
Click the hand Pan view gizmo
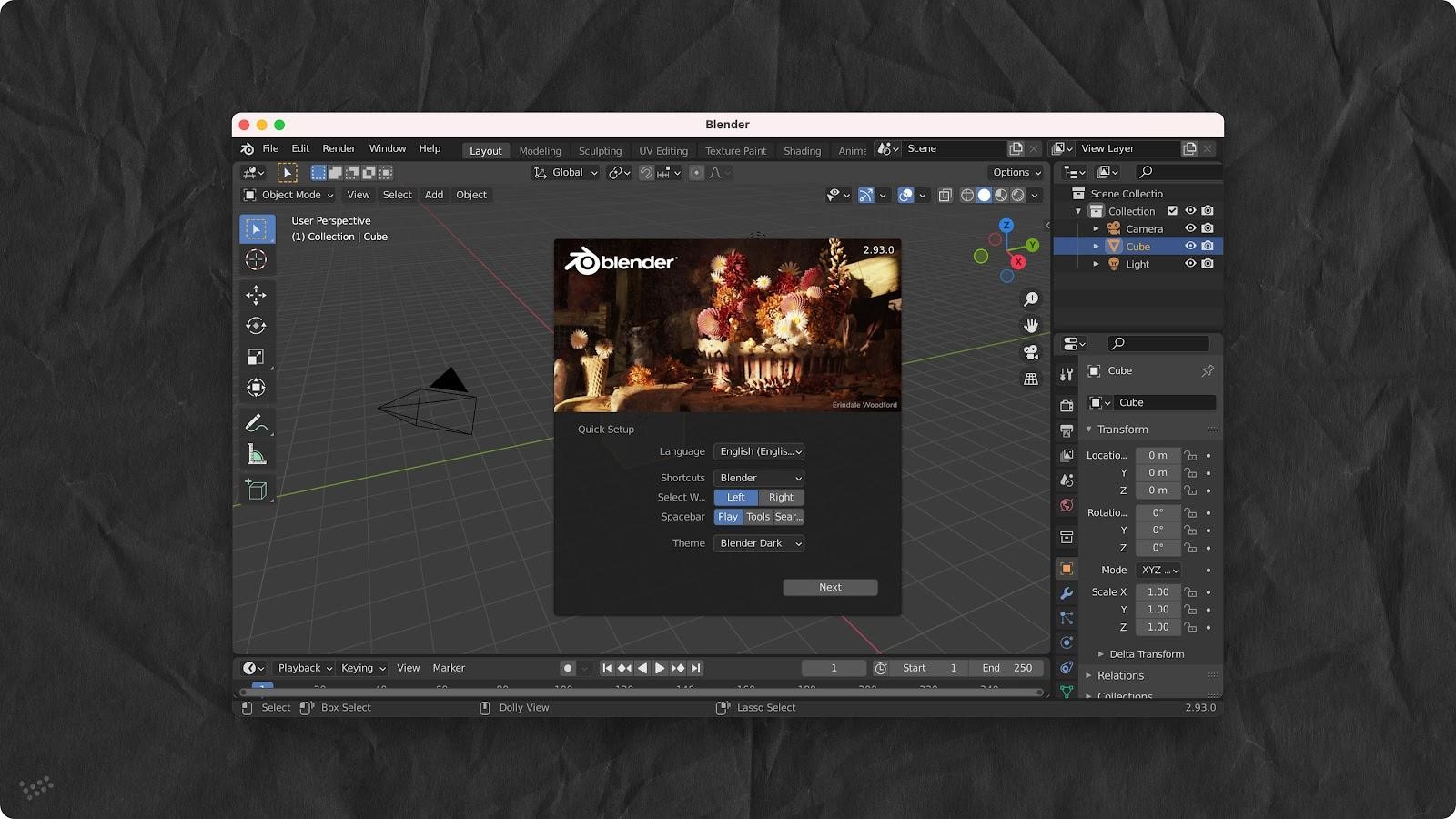[1031, 325]
